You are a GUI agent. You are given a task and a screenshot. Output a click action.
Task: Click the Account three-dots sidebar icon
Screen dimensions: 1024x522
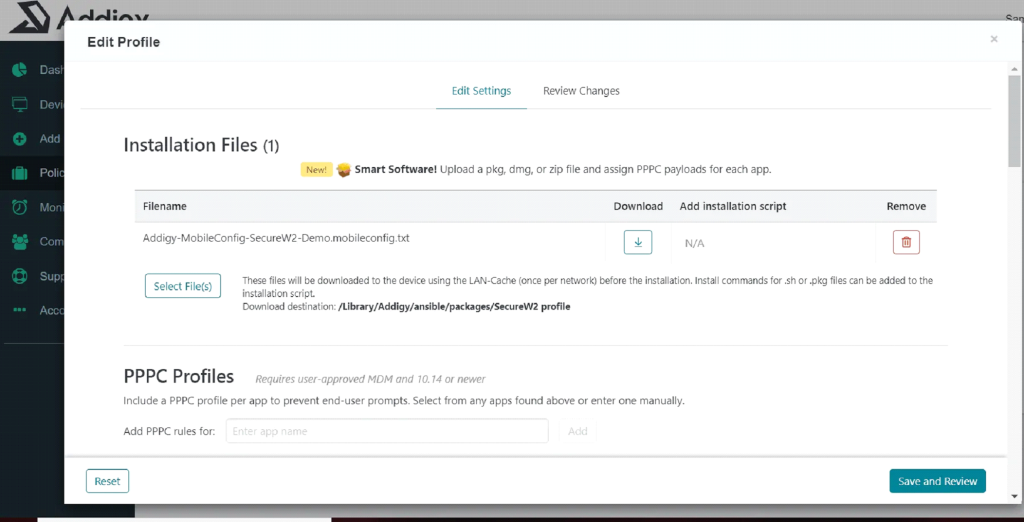(19, 310)
